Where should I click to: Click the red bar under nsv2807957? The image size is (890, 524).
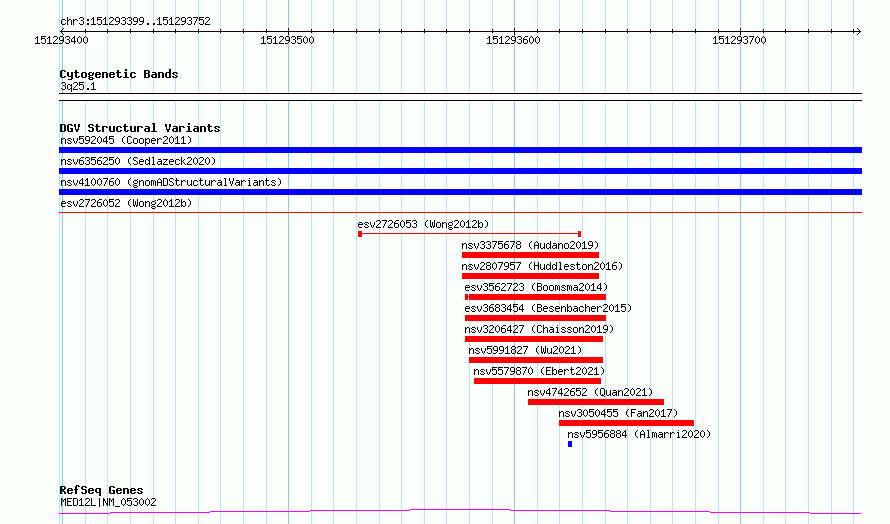(530, 276)
